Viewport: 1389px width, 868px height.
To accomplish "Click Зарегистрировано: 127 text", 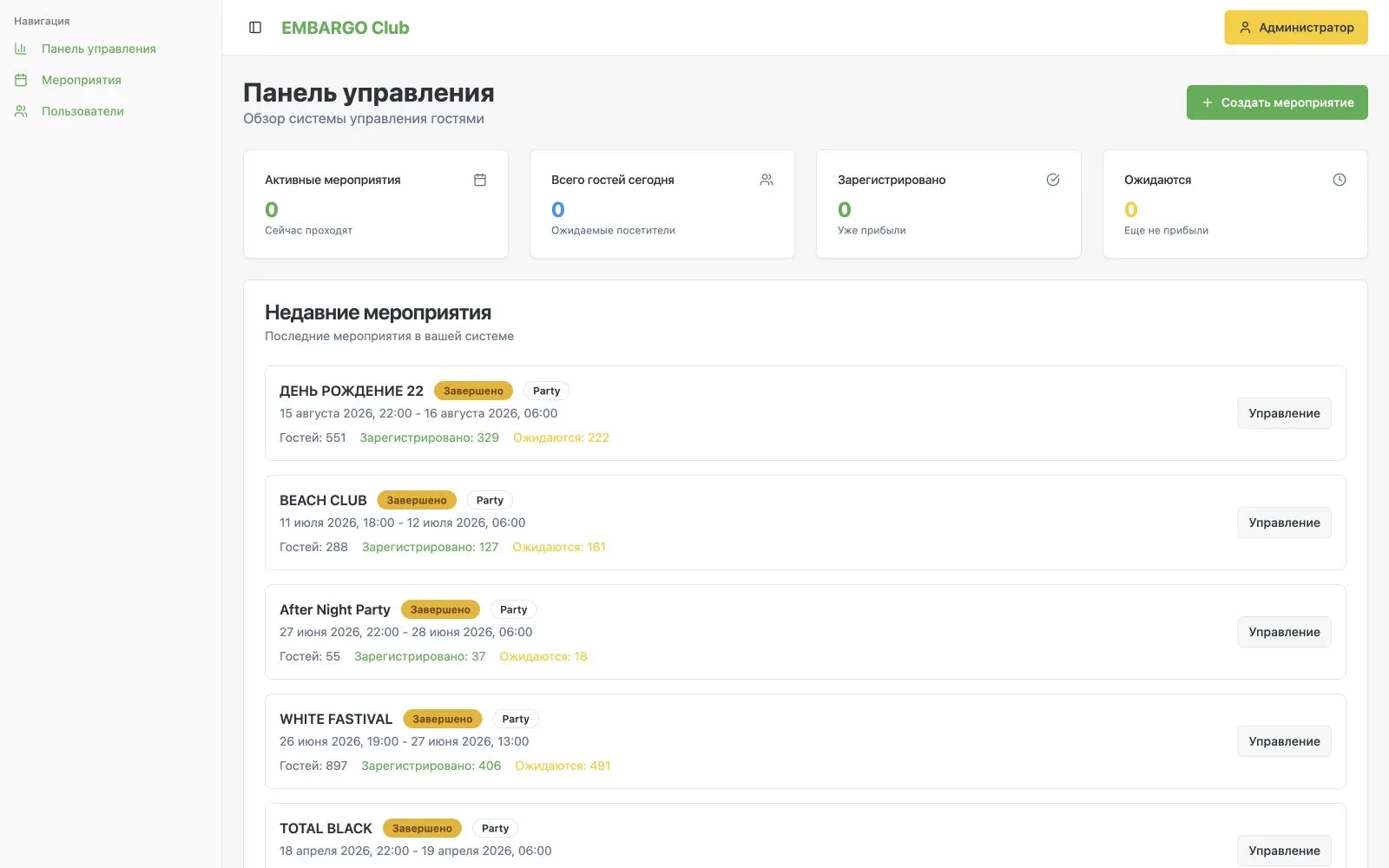I will 430,547.
